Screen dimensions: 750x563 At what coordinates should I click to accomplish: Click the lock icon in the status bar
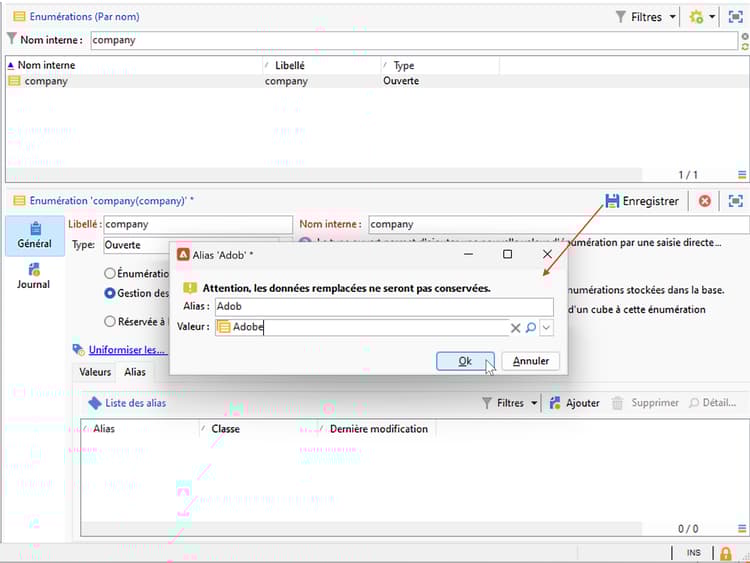tap(726, 553)
